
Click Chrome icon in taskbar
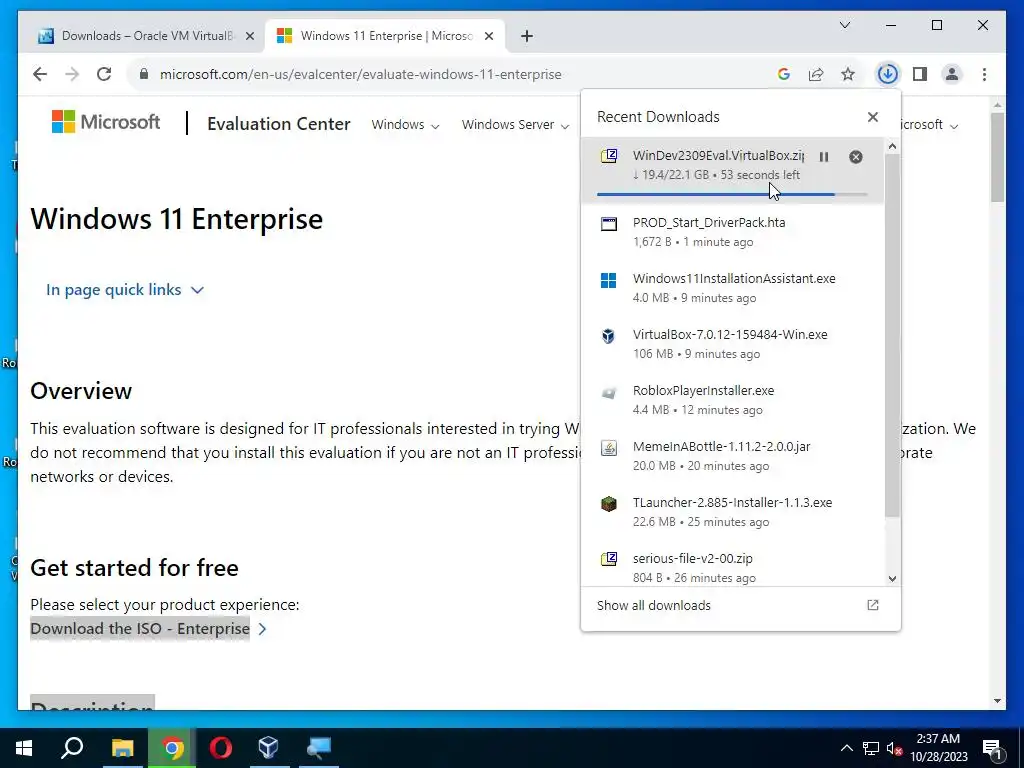tap(172, 748)
